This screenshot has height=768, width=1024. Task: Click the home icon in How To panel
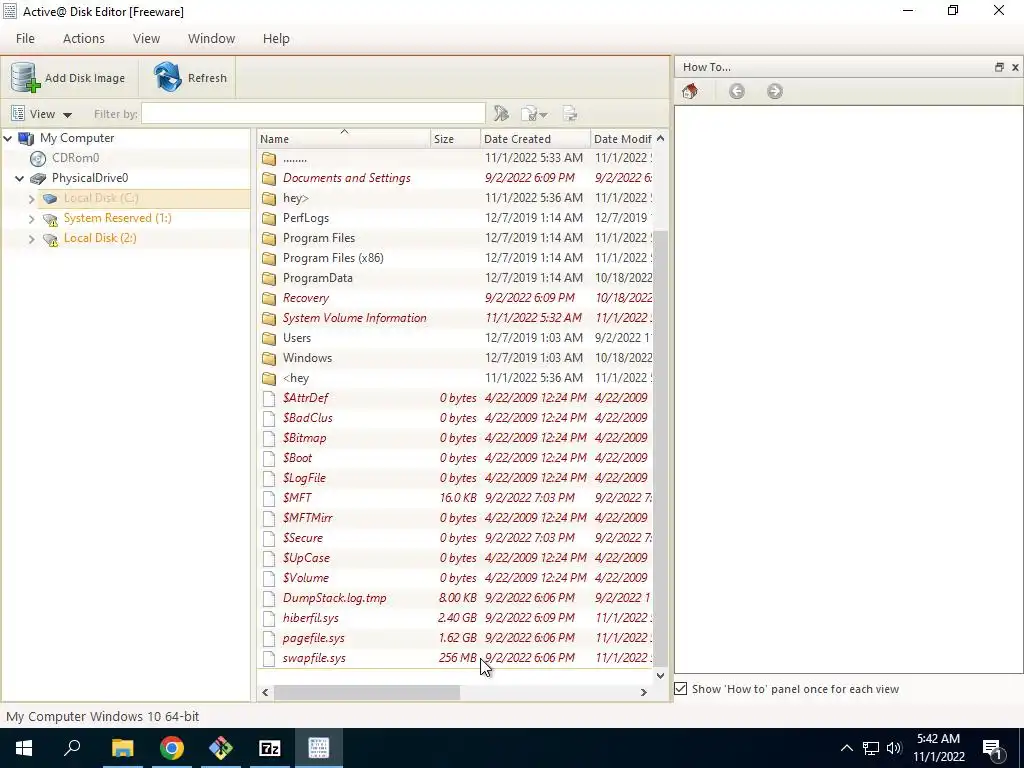[x=690, y=91]
